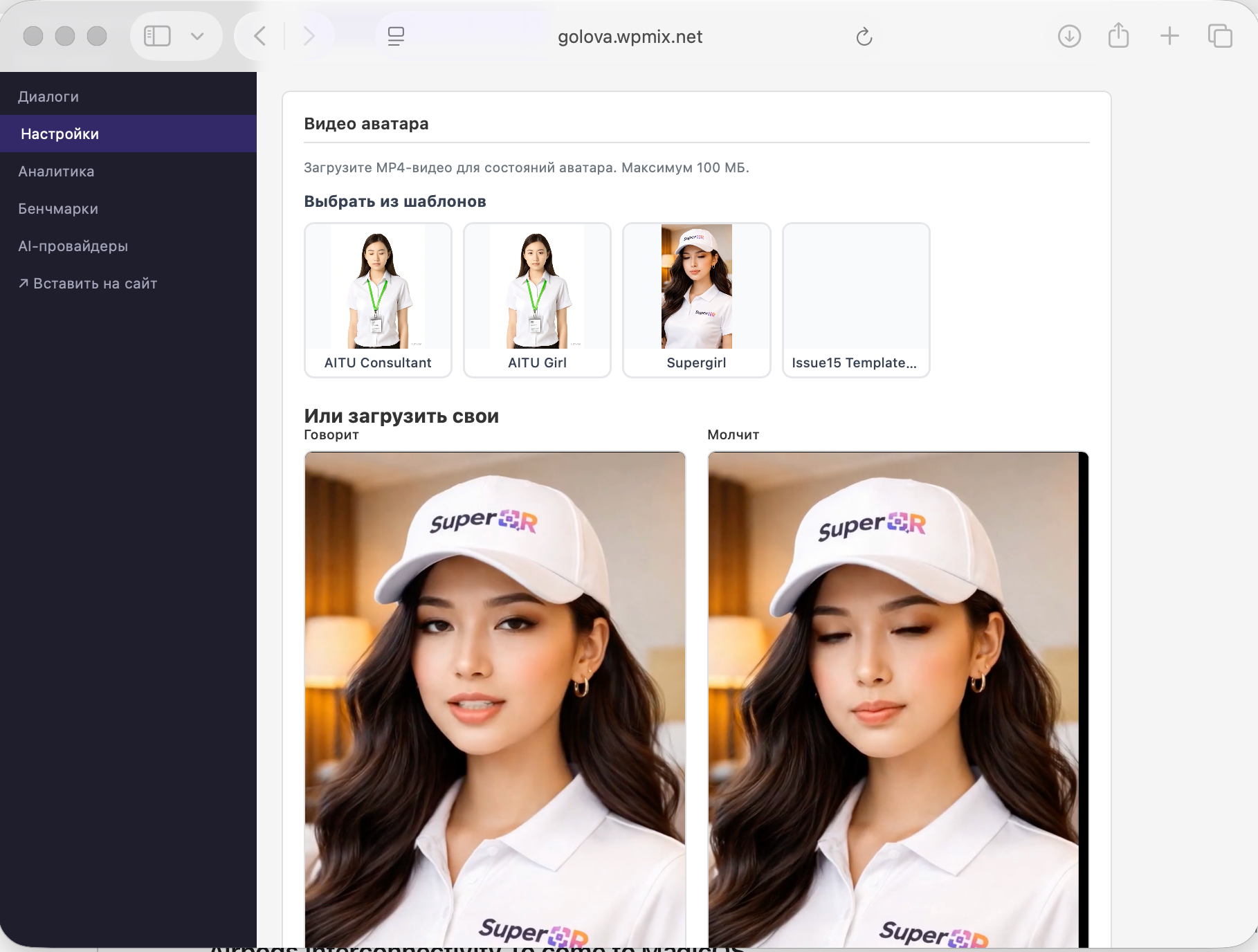Click the MP4 upload description text
Screen dimensions: 1258x952
click(x=527, y=167)
